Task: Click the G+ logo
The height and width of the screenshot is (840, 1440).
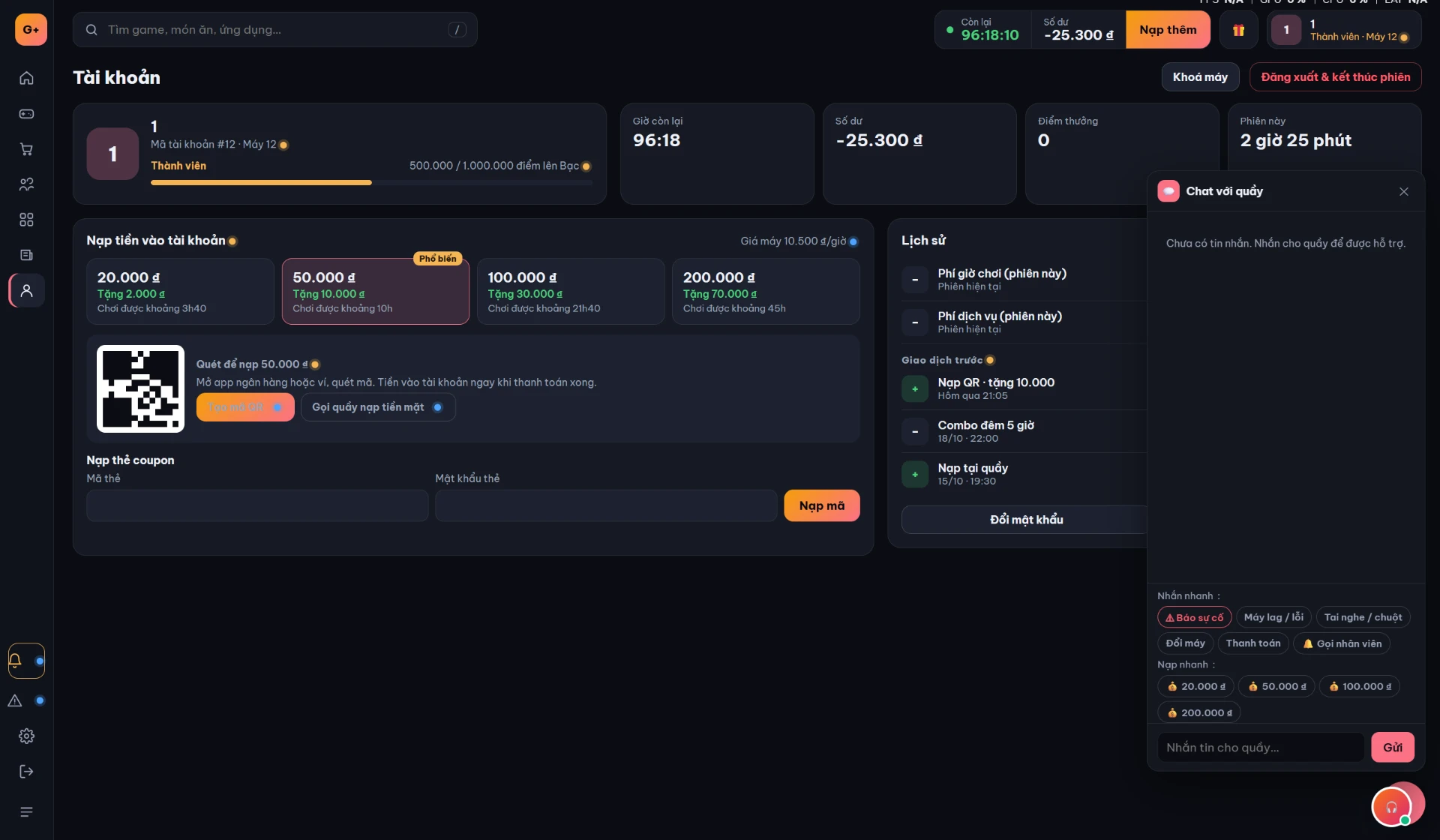Action: pyautogui.click(x=31, y=29)
